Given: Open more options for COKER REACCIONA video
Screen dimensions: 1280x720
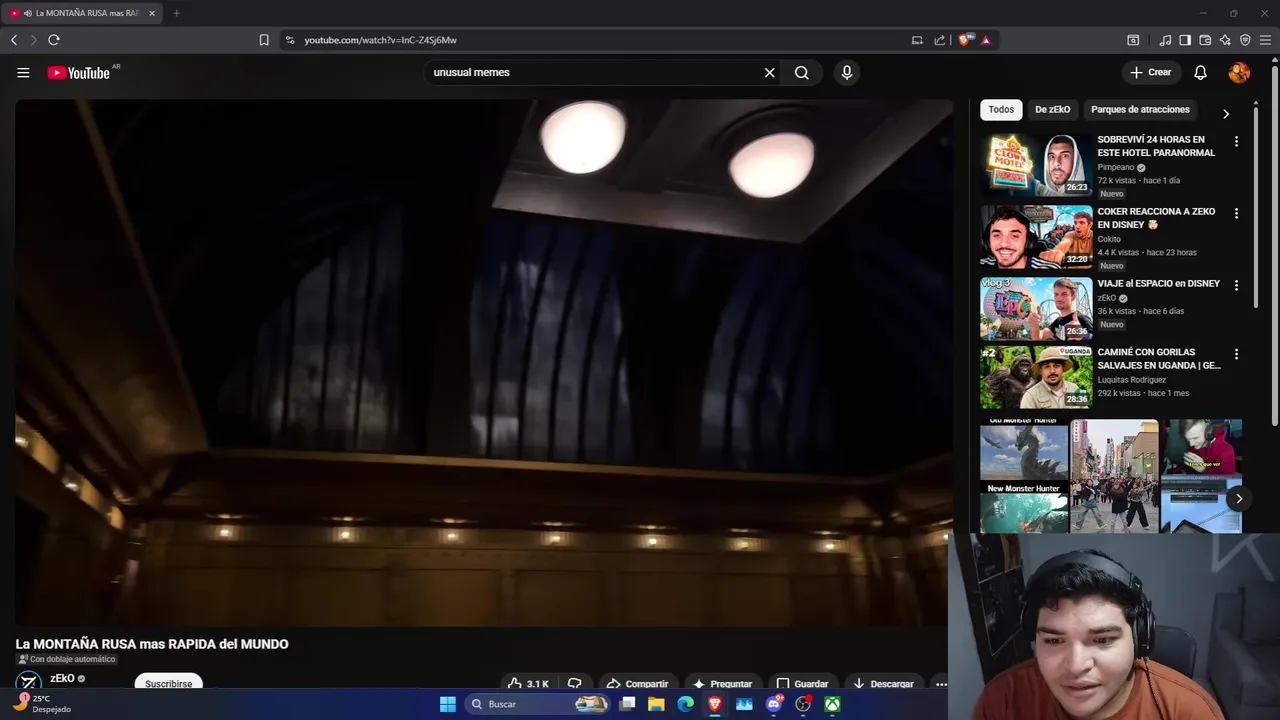Looking at the screenshot, I should 1236,214.
